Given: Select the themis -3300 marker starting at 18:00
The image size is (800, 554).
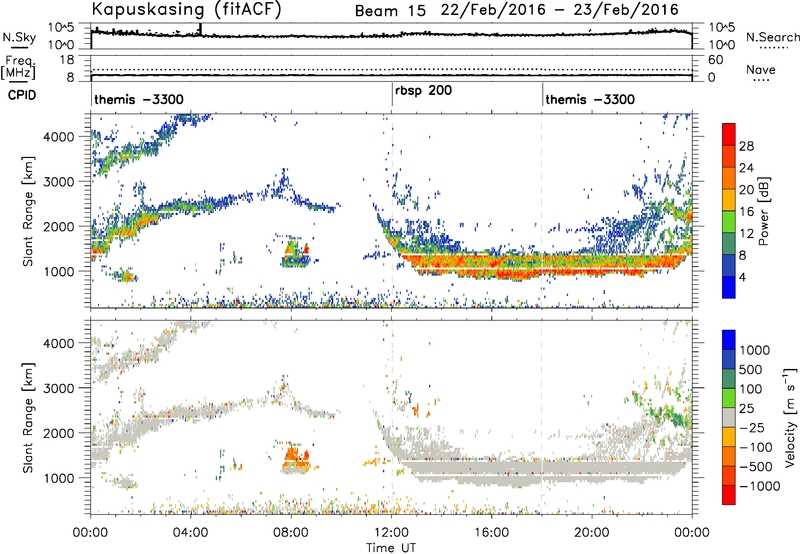Looking at the screenshot, I should click(590, 99).
